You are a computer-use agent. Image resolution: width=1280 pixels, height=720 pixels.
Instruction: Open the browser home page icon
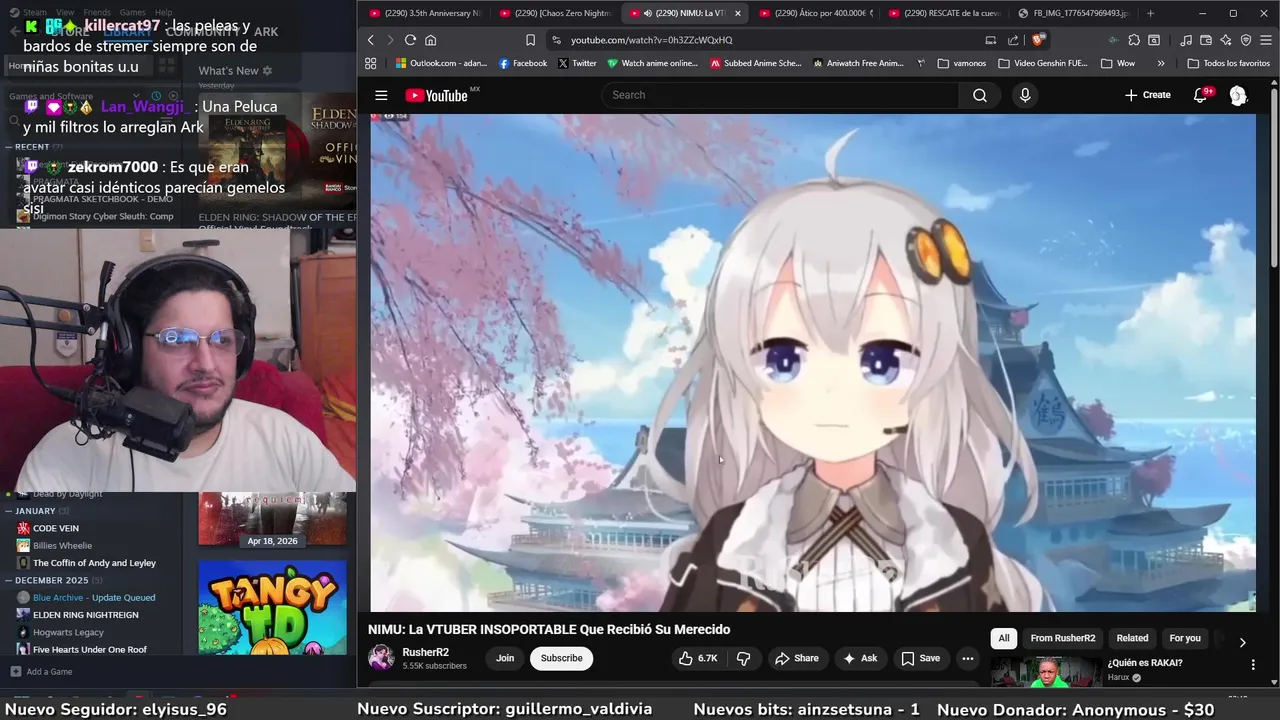pyautogui.click(x=431, y=40)
